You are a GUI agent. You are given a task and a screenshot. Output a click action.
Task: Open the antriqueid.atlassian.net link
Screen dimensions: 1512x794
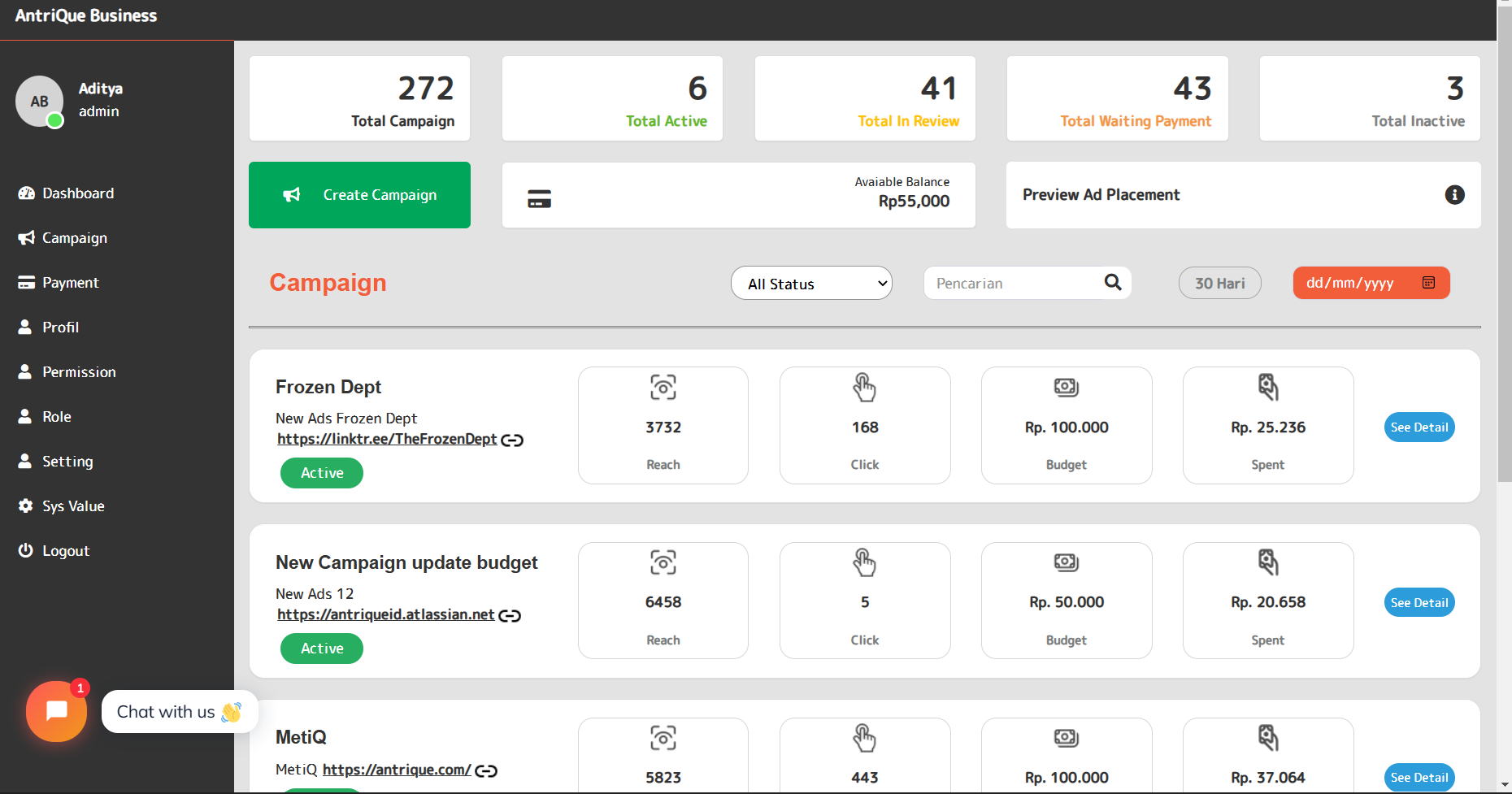pyautogui.click(x=385, y=614)
